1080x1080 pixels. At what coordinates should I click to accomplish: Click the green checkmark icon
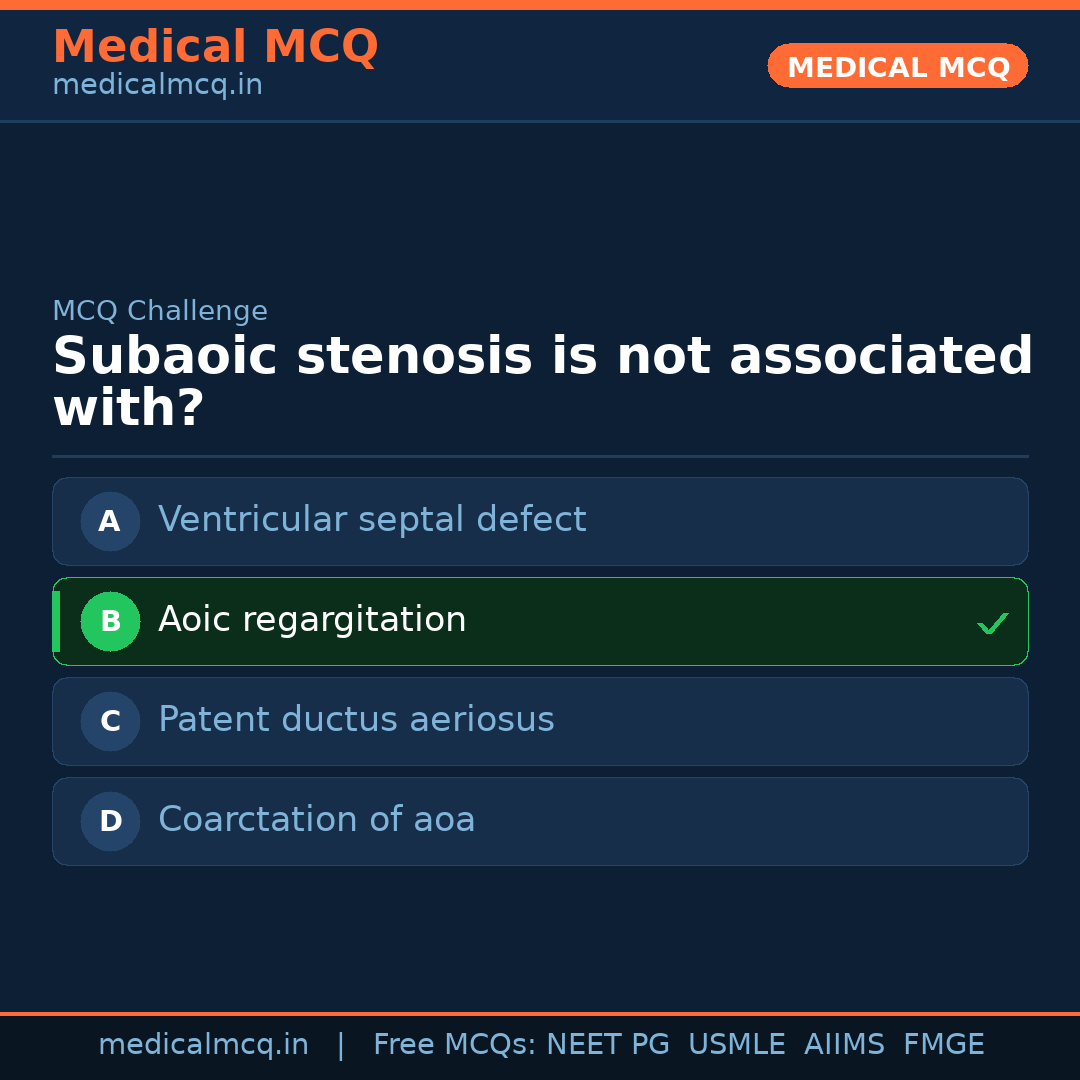[x=992, y=624]
